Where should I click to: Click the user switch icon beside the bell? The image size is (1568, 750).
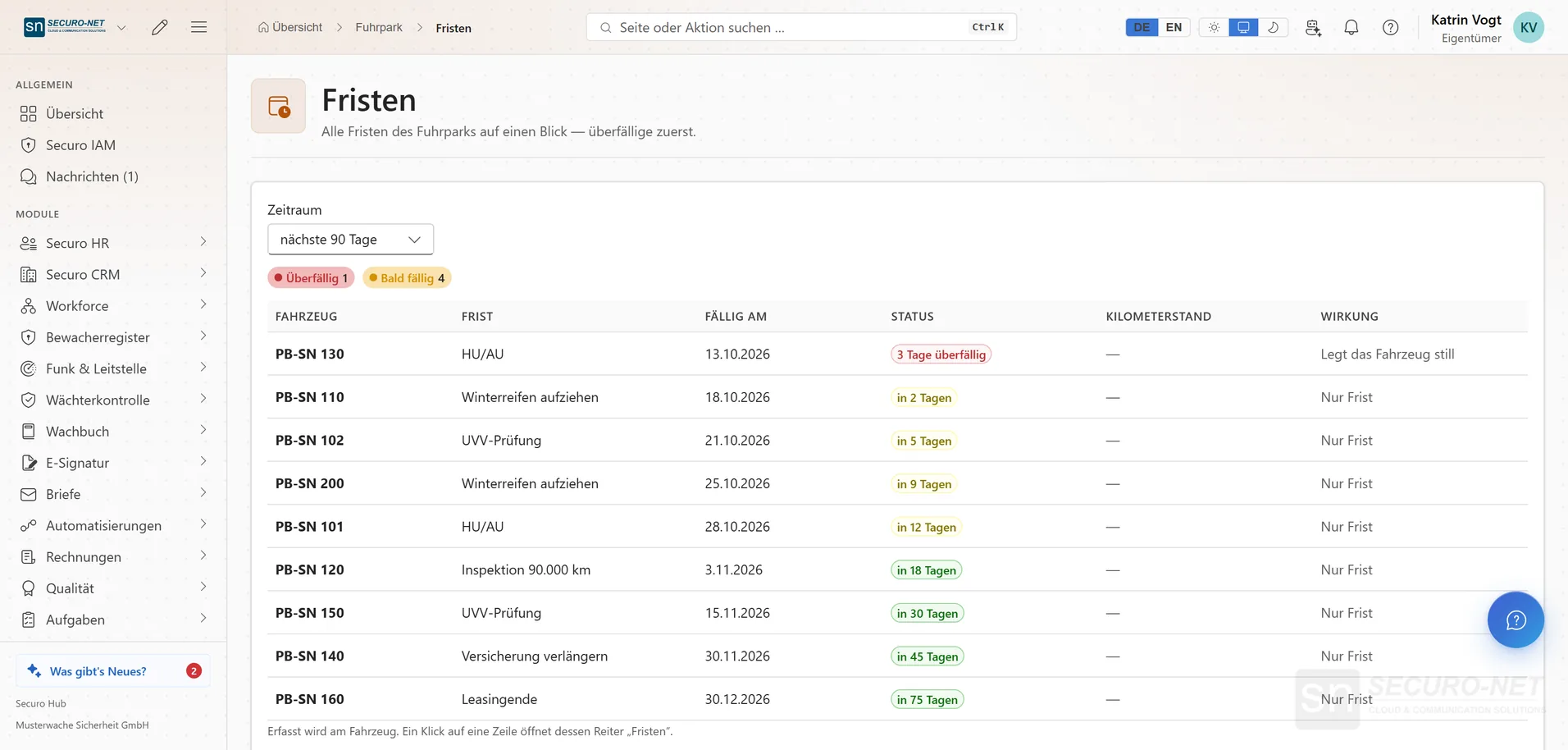1313,27
